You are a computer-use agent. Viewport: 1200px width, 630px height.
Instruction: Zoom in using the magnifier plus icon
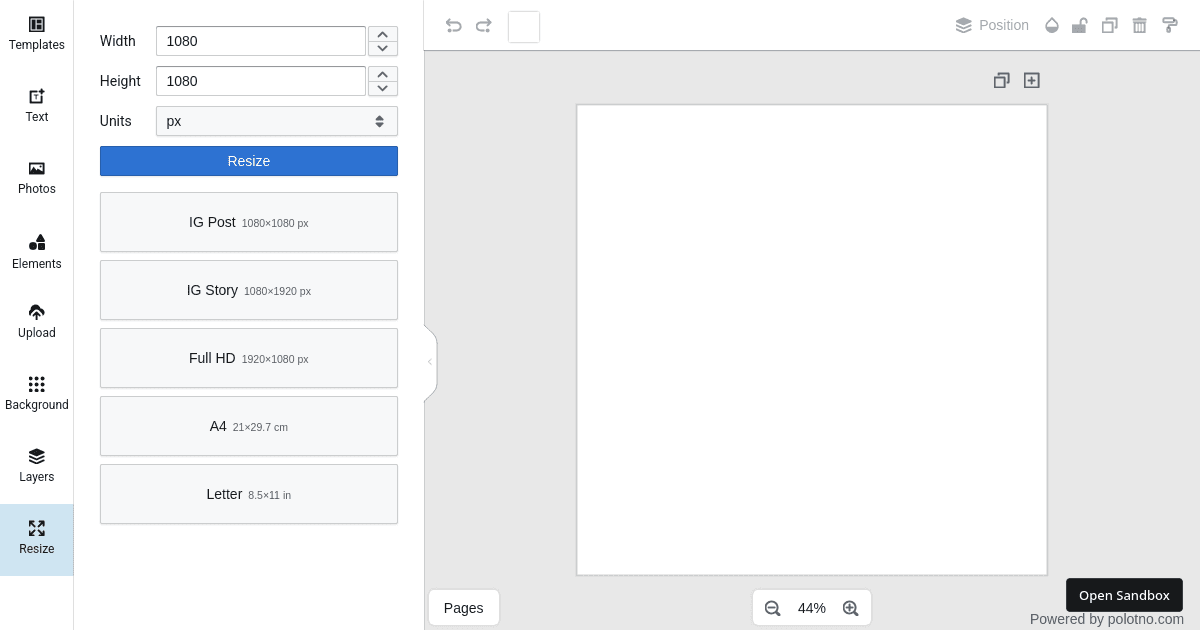[x=850, y=608]
